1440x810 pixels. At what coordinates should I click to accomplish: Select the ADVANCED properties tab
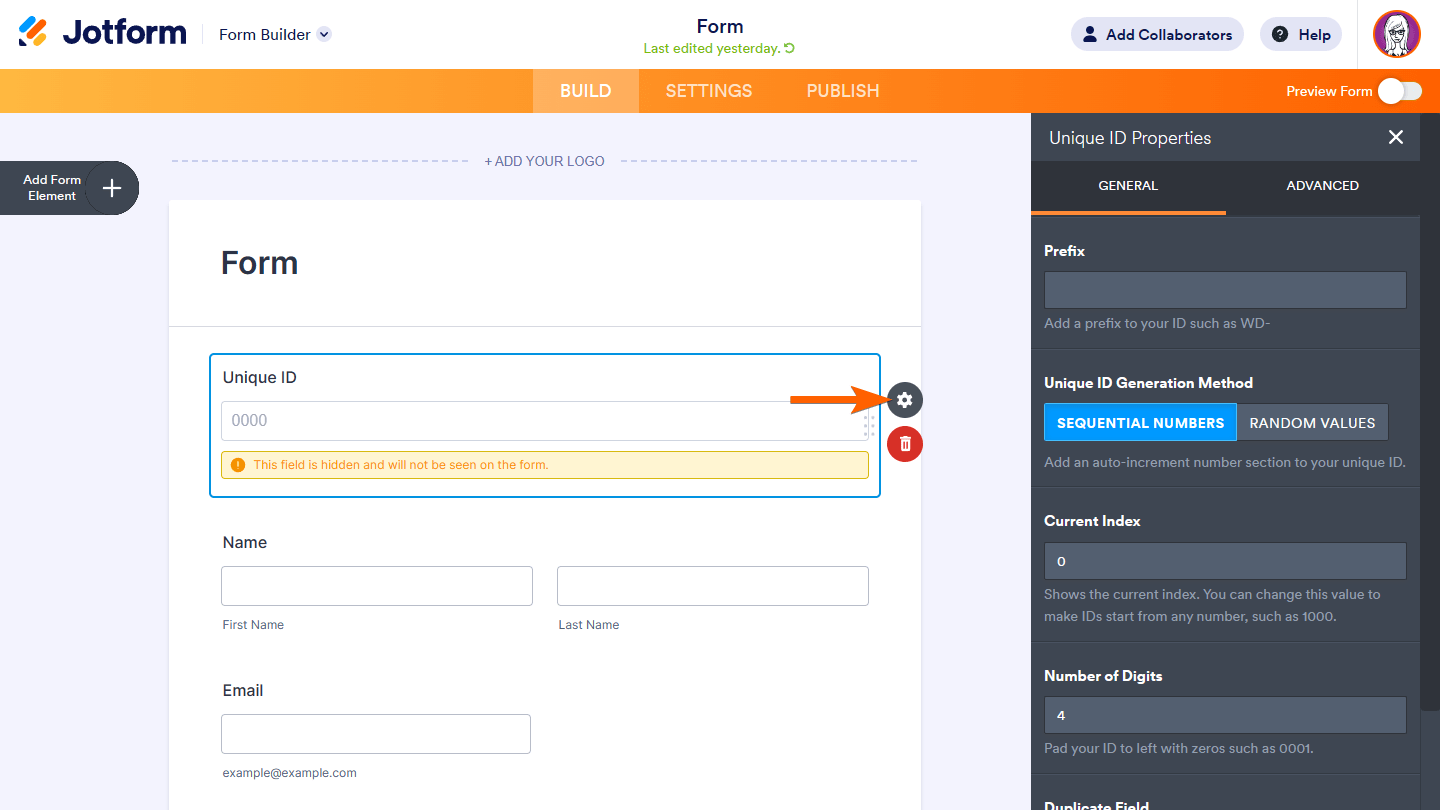coord(1322,186)
